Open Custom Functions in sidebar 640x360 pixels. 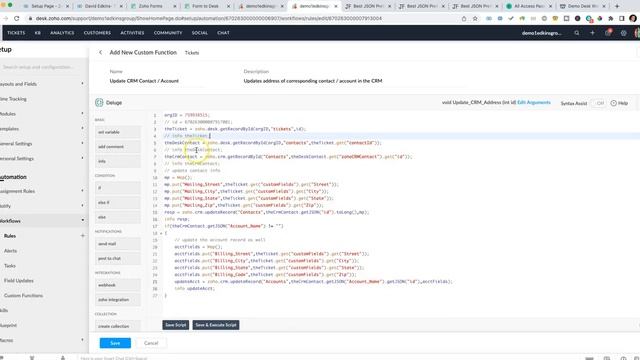pos(23,295)
